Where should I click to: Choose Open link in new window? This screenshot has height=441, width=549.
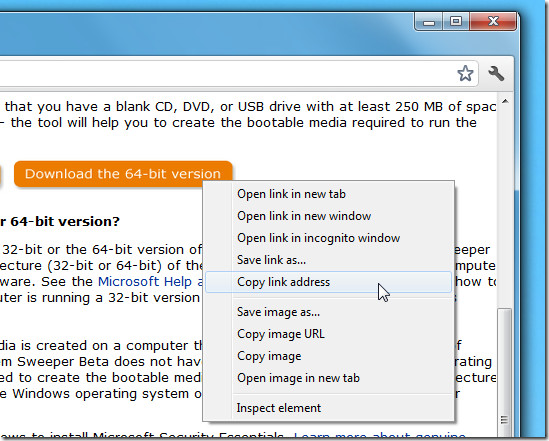pyautogui.click(x=328, y=216)
